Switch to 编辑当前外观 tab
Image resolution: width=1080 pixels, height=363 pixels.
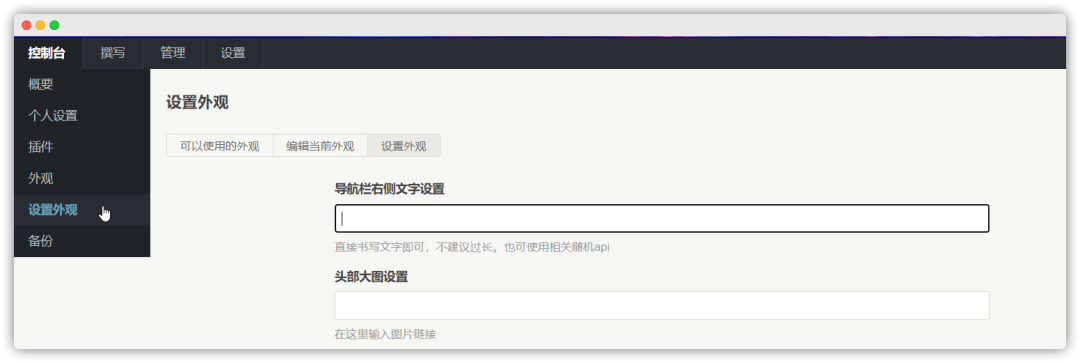click(x=320, y=146)
